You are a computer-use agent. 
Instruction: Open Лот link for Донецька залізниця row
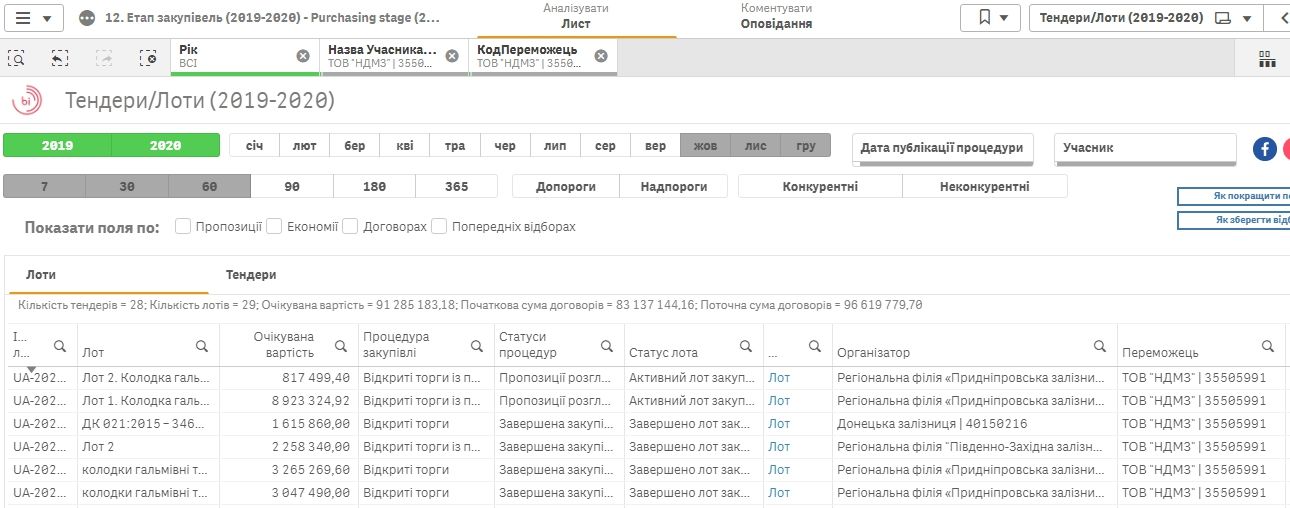pyautogui.click(x=779, y=424)
